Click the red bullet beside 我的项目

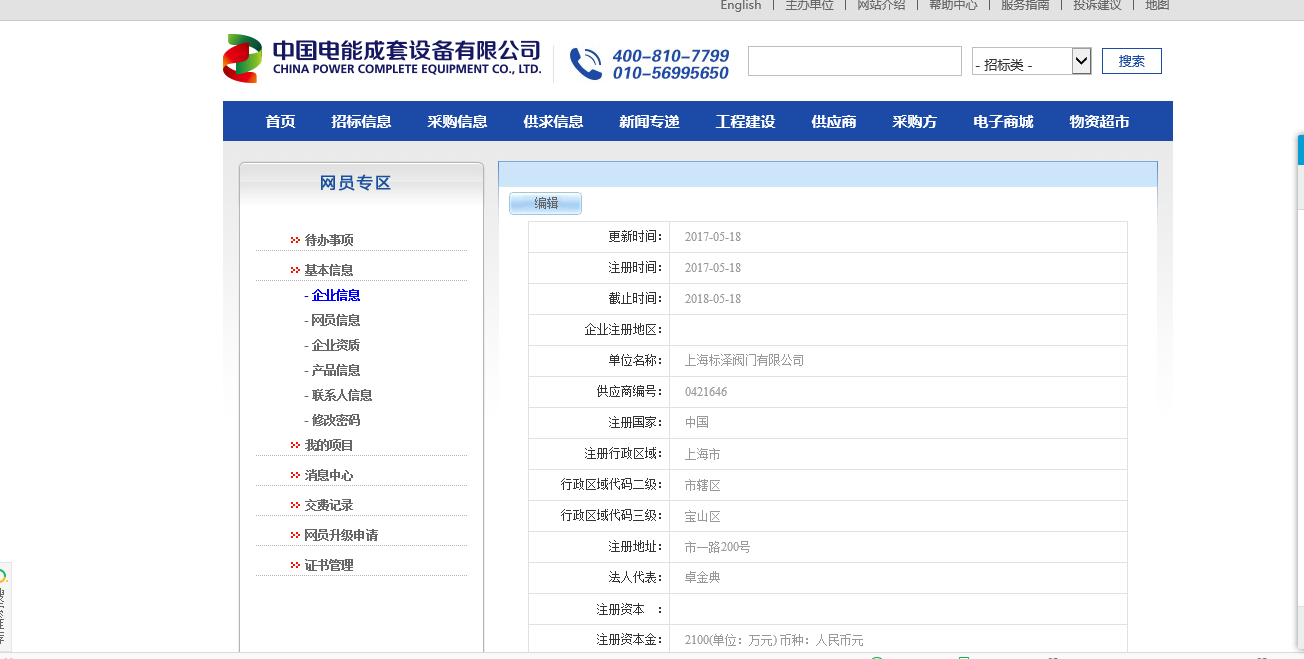pyautogui.click(x=295, y=445)
